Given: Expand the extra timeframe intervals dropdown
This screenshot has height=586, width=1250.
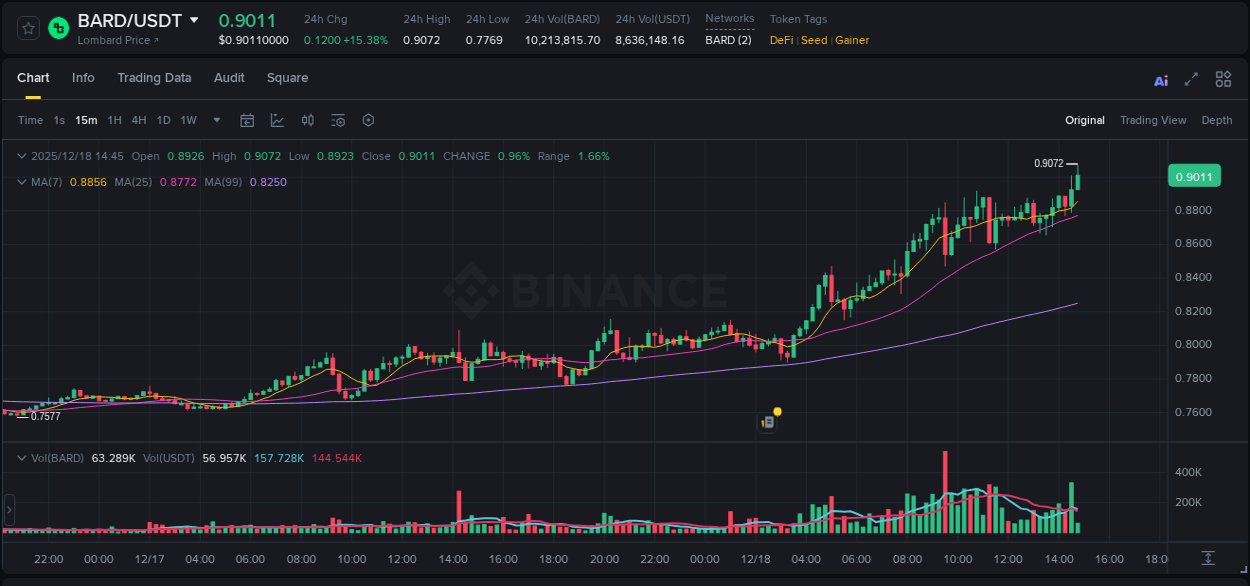Looking at the screenshot, I should [x=214, y=120].
